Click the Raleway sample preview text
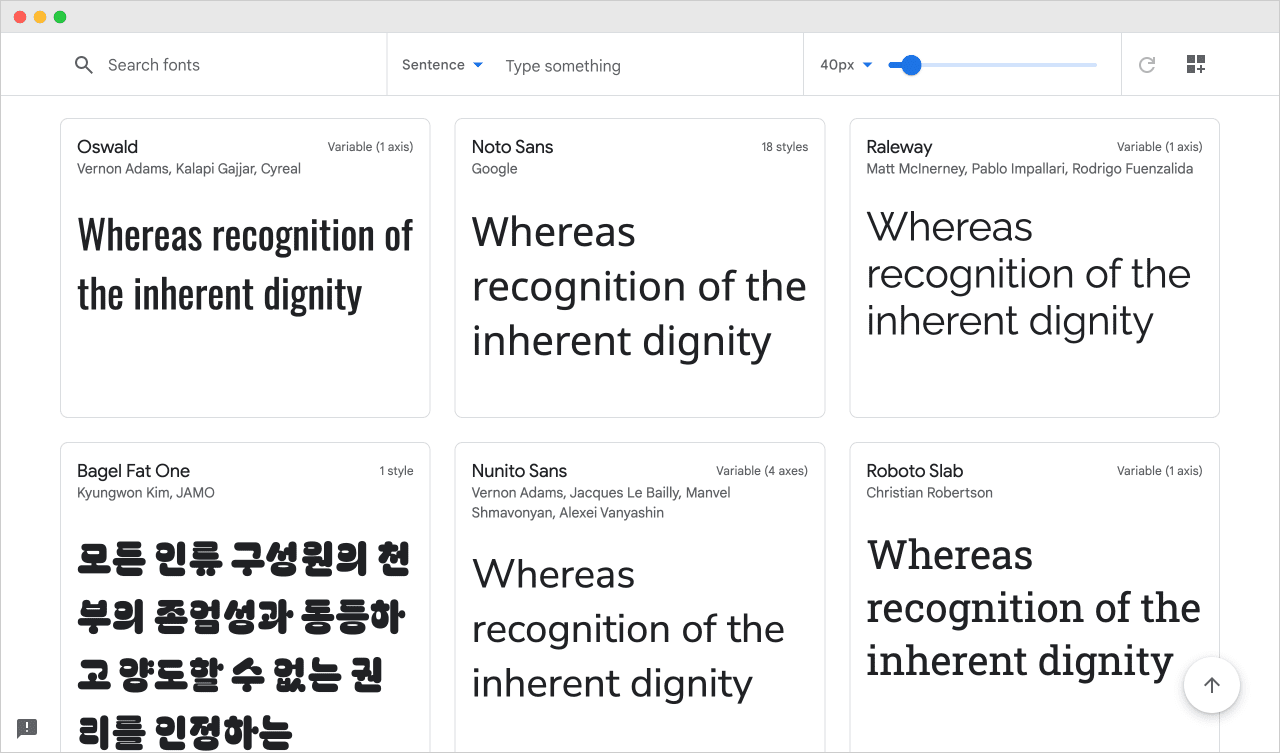Image resolution: width=1280 pixels, height=754 pixels. [x=1029, y=274]
